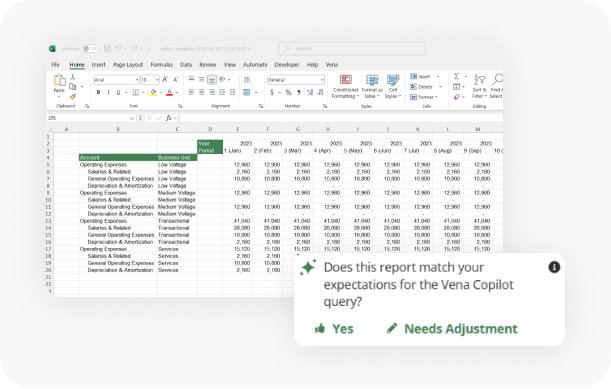
Task: Click the Insert Function fx icon
Action: coord(168,118)
